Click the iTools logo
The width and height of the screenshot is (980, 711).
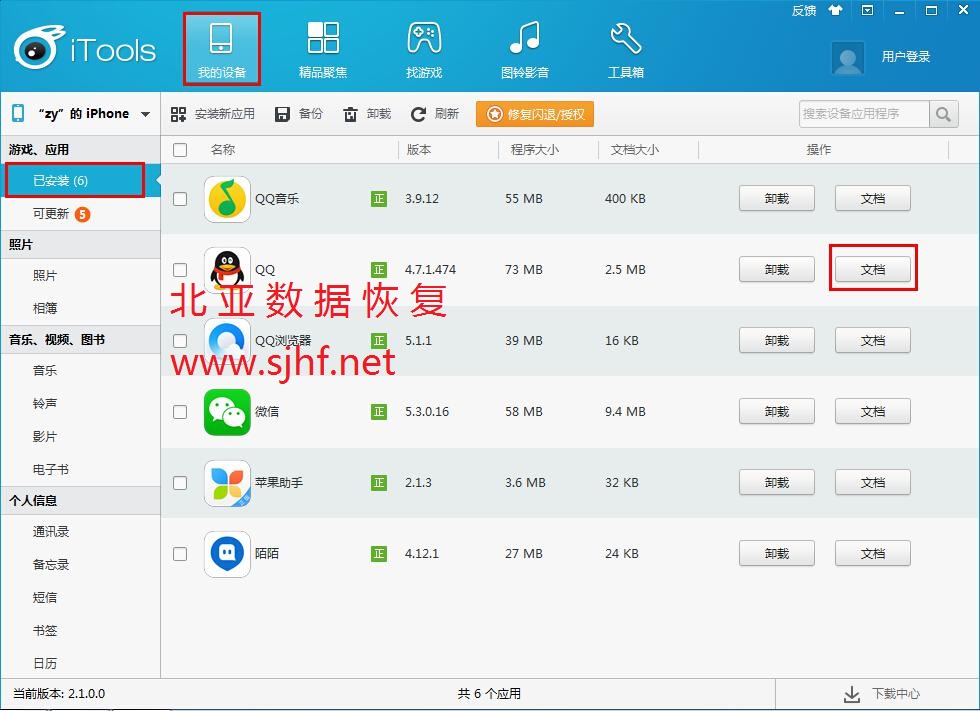(x=84, y=47)
